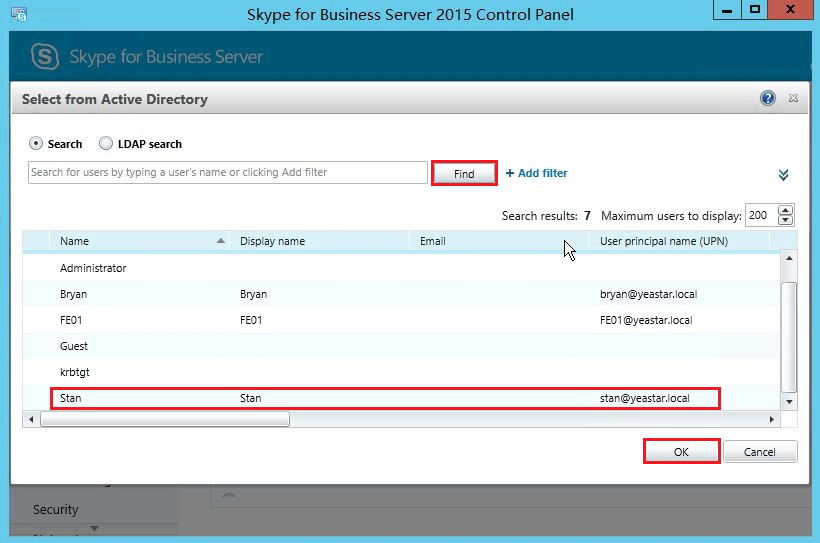Click the horizontal scrollbar right arrow
The height and width of the screenshot is (543, 820).
tap(772, 419)
